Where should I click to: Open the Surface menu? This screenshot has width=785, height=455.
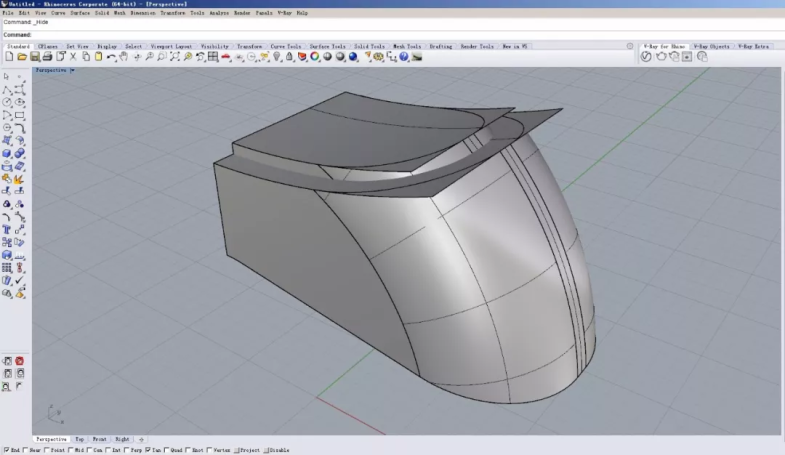80,13
